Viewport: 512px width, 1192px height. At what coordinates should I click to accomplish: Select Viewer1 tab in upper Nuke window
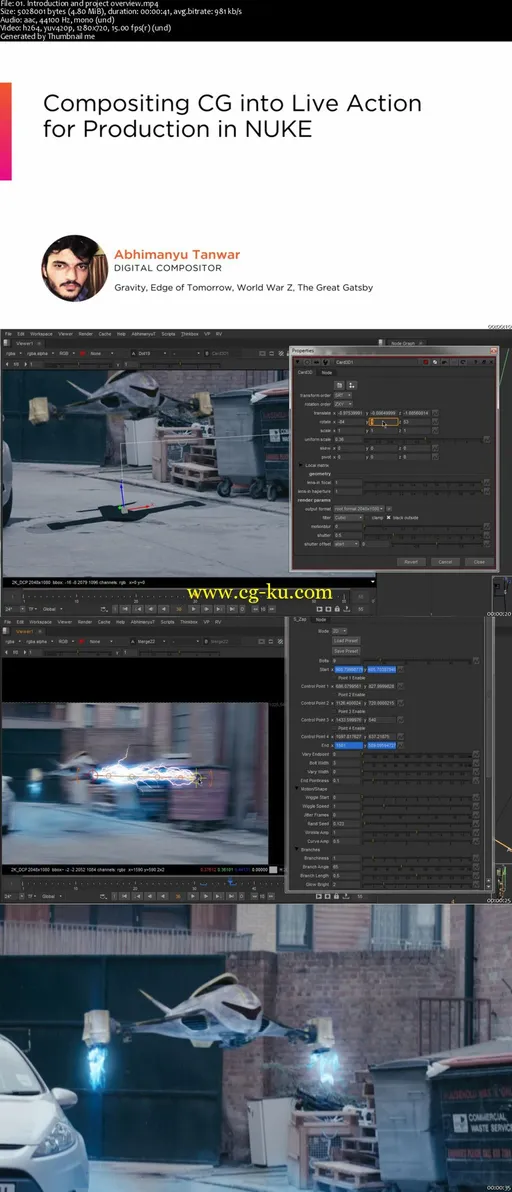point(24,343)
